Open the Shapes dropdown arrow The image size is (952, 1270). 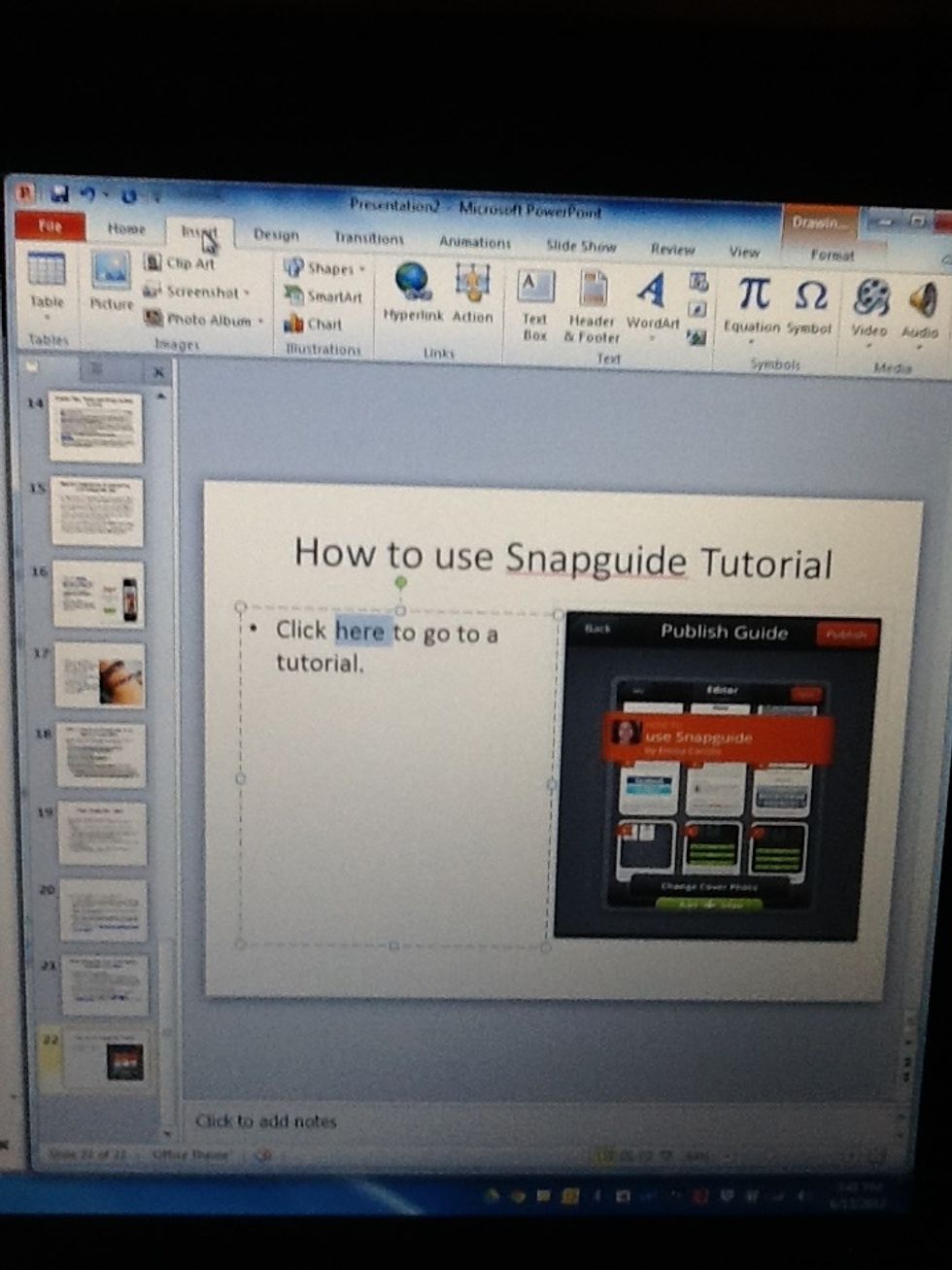click(362, 269)
